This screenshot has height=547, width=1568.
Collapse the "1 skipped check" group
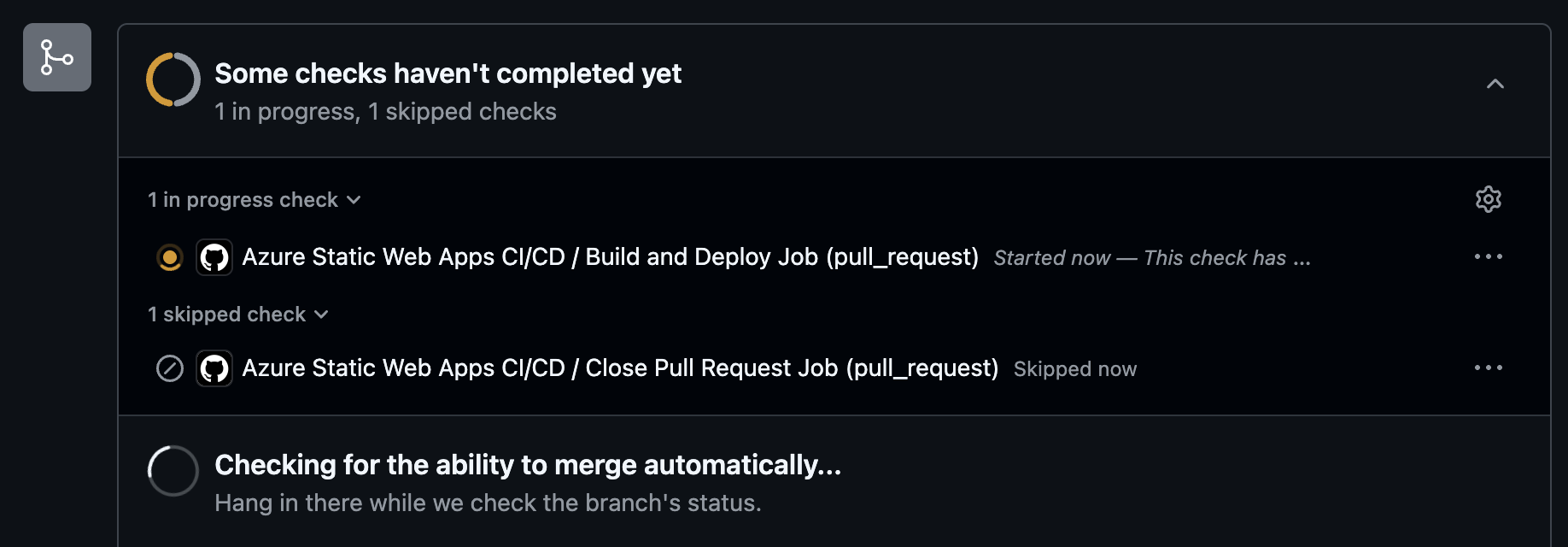pyautogui.click(x=238, y=315)
